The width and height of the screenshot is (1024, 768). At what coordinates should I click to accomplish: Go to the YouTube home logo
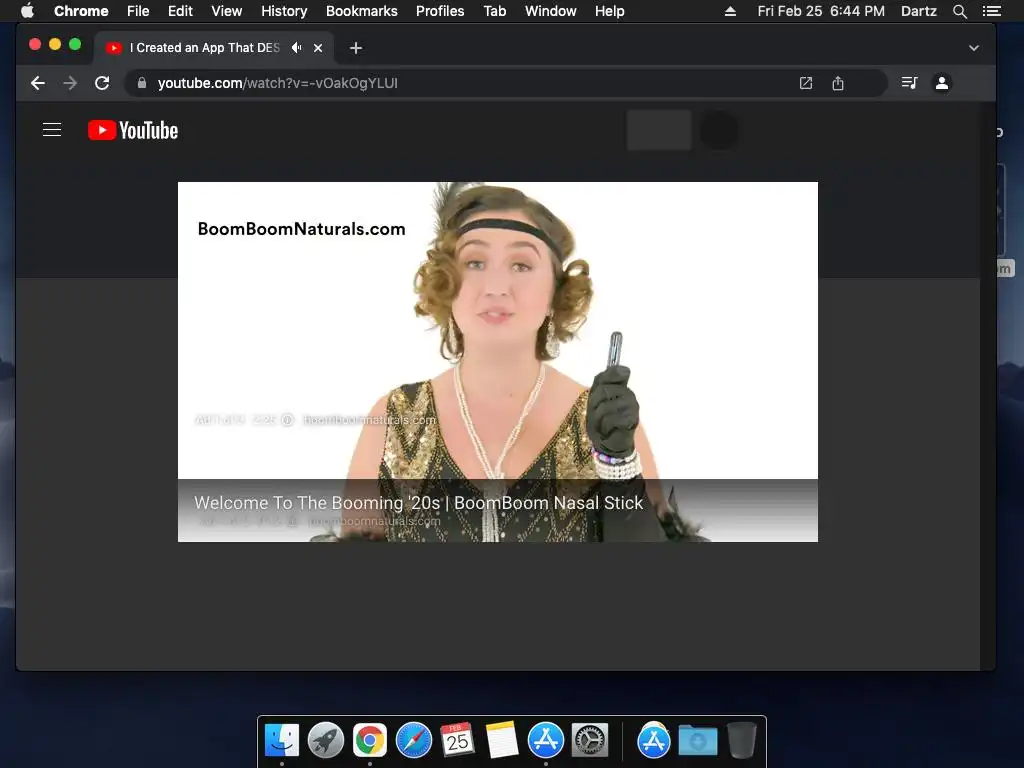pyautogui.click(x=133, y=130)
